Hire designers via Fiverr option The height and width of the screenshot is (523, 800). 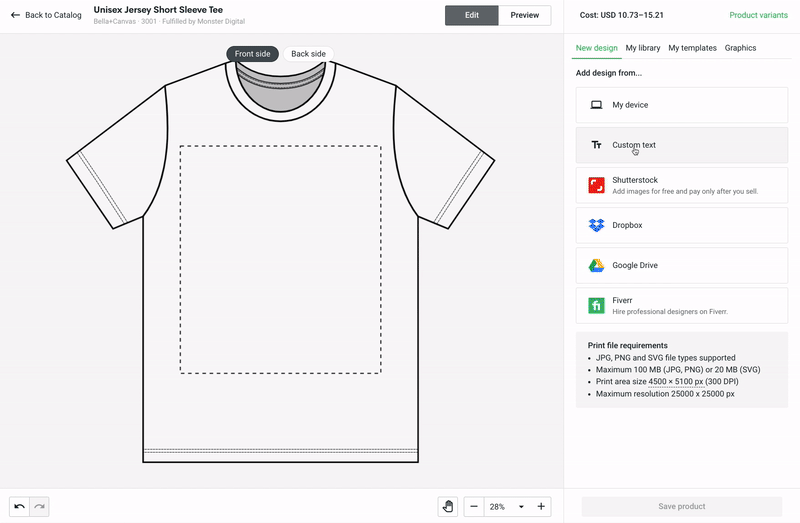pos(682,306)
